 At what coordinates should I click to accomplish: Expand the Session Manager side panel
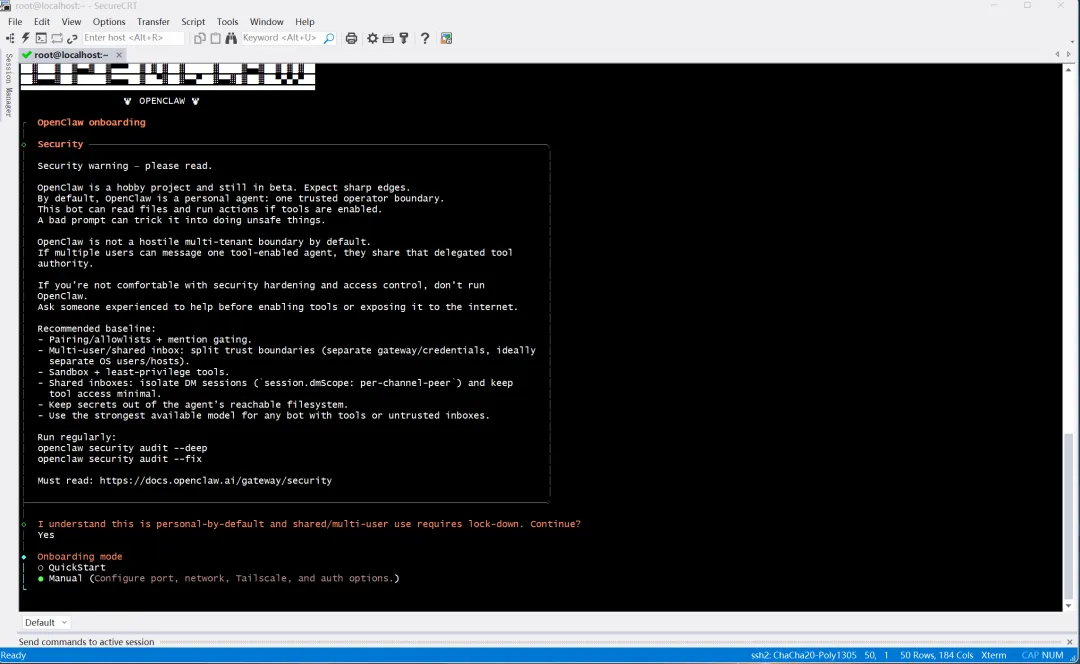point(8,85)
